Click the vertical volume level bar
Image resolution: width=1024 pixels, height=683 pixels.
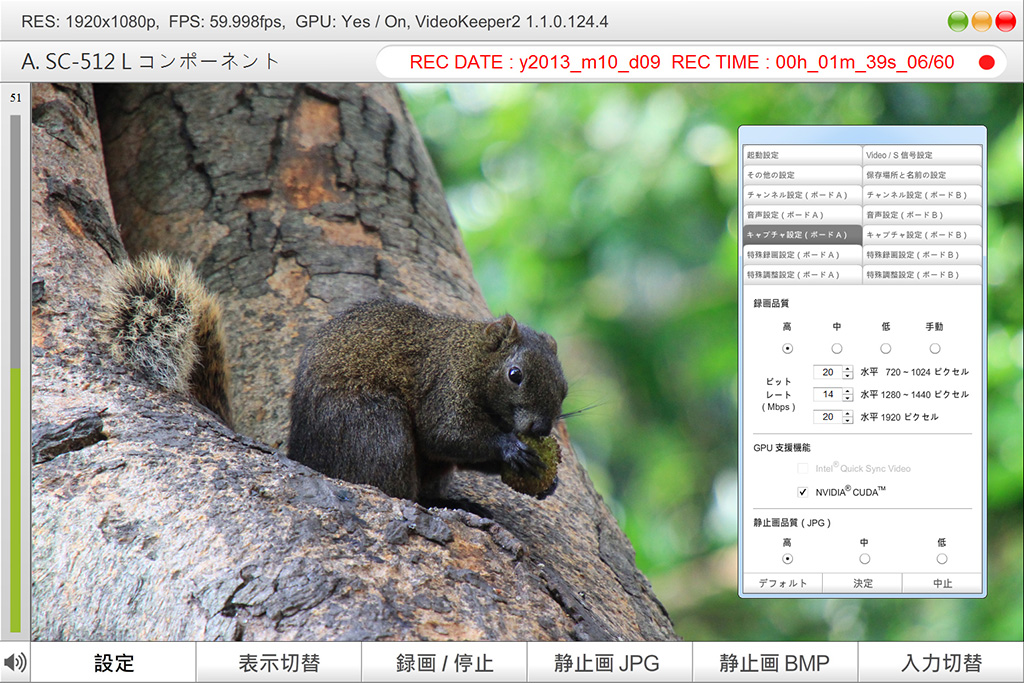pos(16,373)
